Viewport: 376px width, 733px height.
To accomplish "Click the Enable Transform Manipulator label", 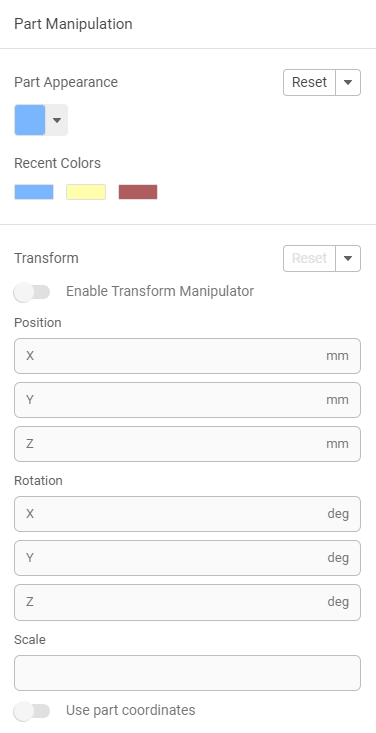I will tap(160, 292).
